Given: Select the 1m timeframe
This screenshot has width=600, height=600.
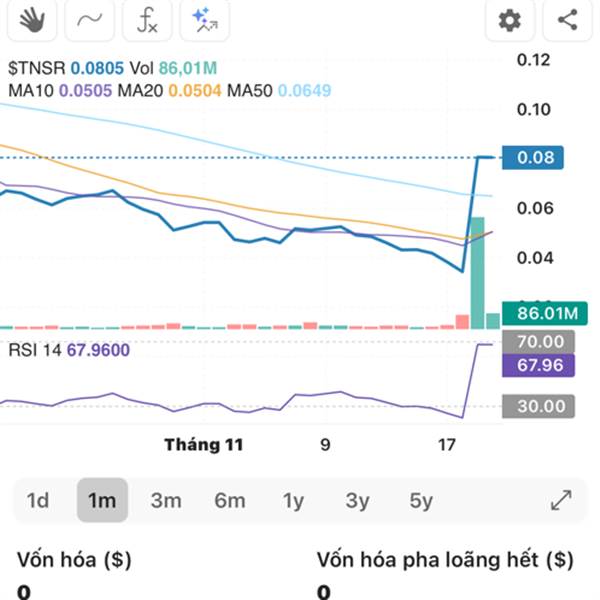Looking at the screenshot, I should (102, 500).
